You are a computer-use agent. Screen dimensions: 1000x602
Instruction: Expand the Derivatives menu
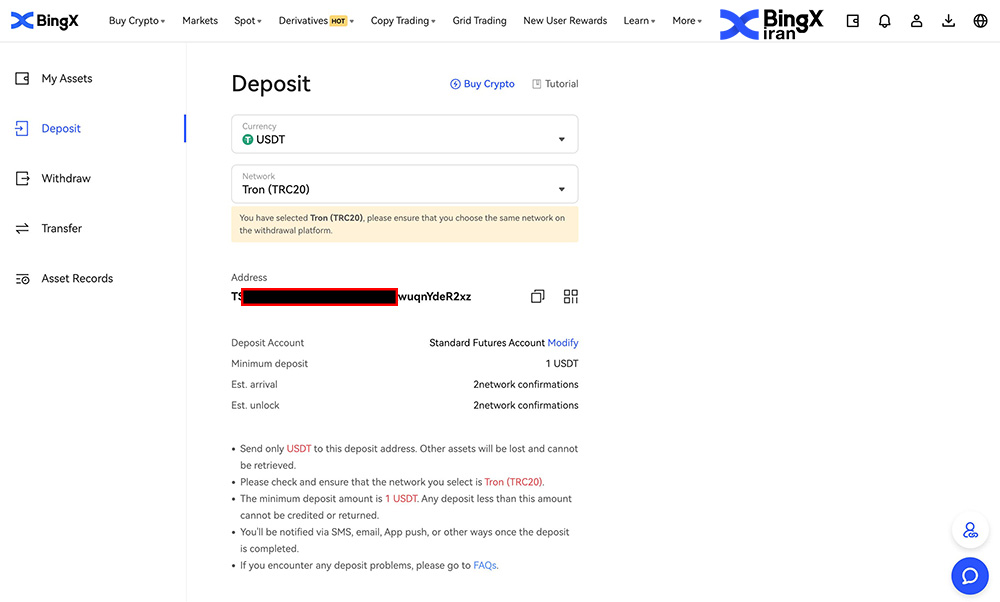316,21
